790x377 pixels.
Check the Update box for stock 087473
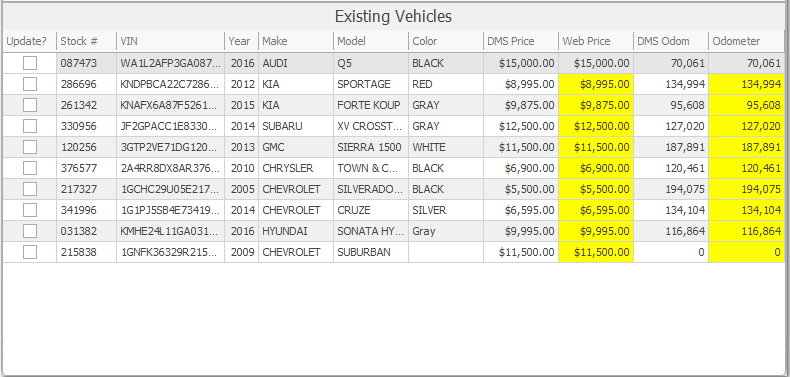(x=30, y=63)
